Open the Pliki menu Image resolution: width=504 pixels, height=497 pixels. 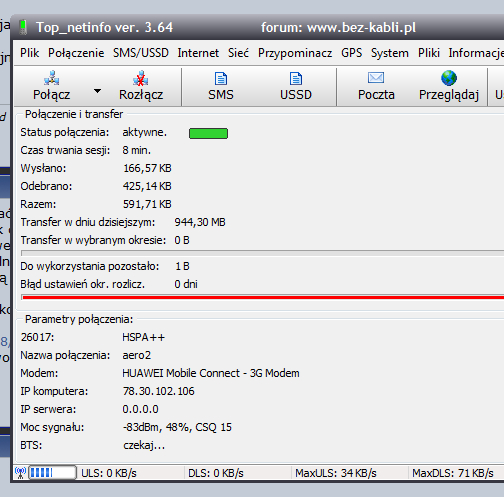(429, 53)
